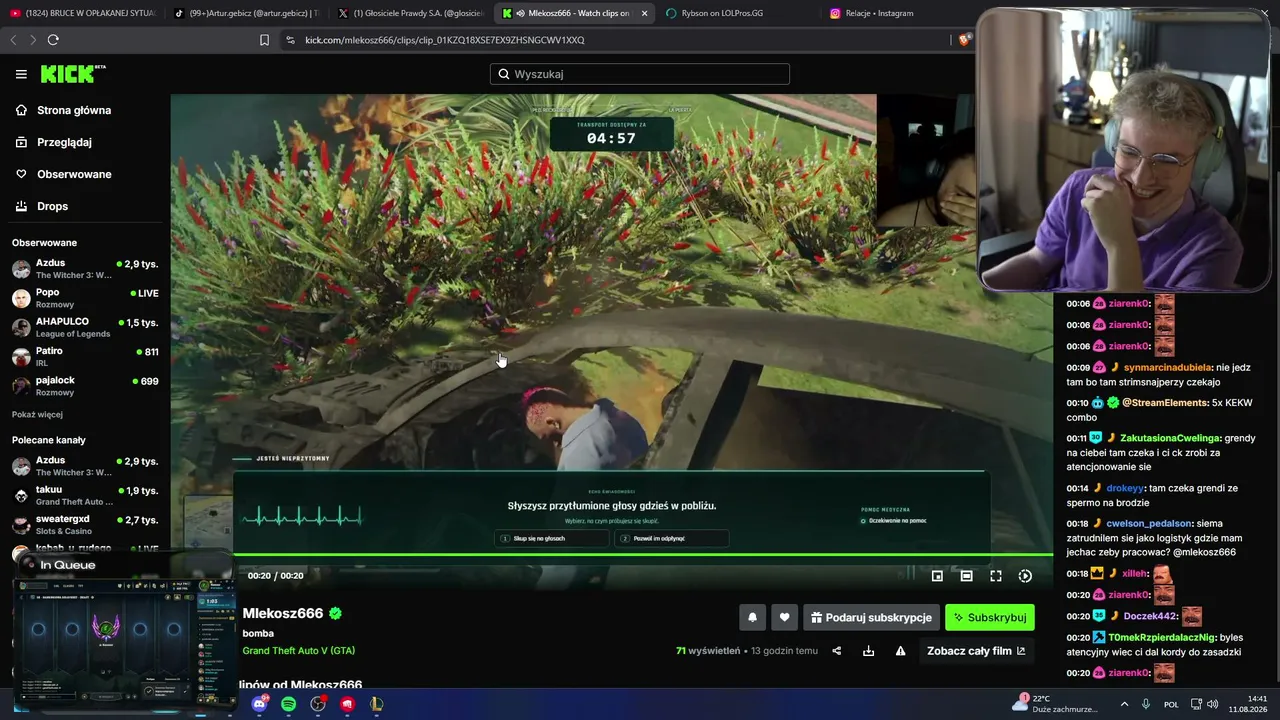Show hidden system tray icons

click(x=1124, y=704)
